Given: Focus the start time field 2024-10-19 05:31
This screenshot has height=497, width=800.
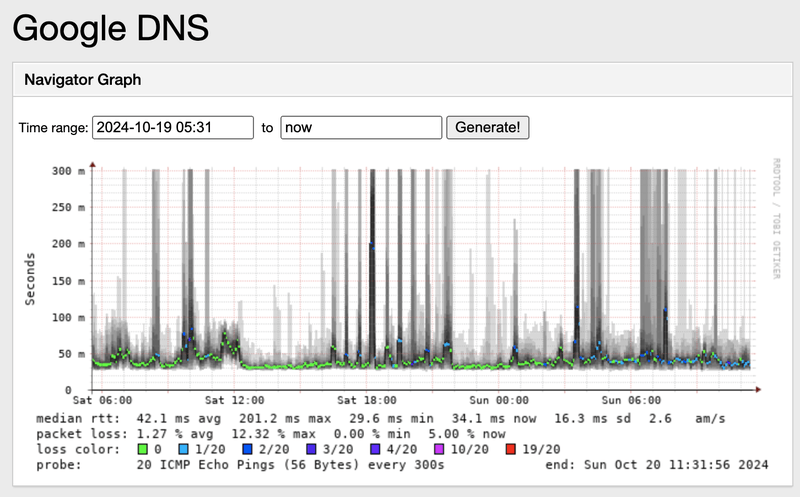Looking at the screenshot, I should point(172,128).
